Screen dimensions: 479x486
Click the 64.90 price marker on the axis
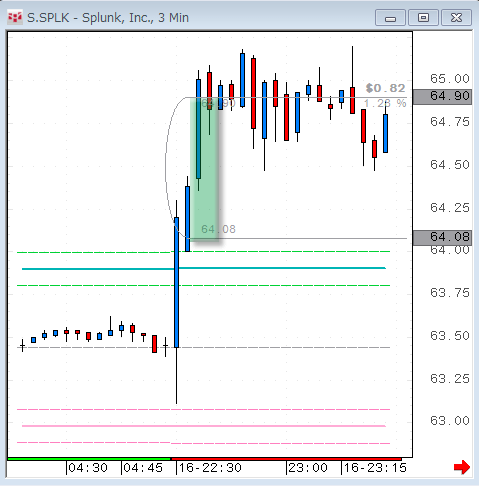[x=442, y=97]
